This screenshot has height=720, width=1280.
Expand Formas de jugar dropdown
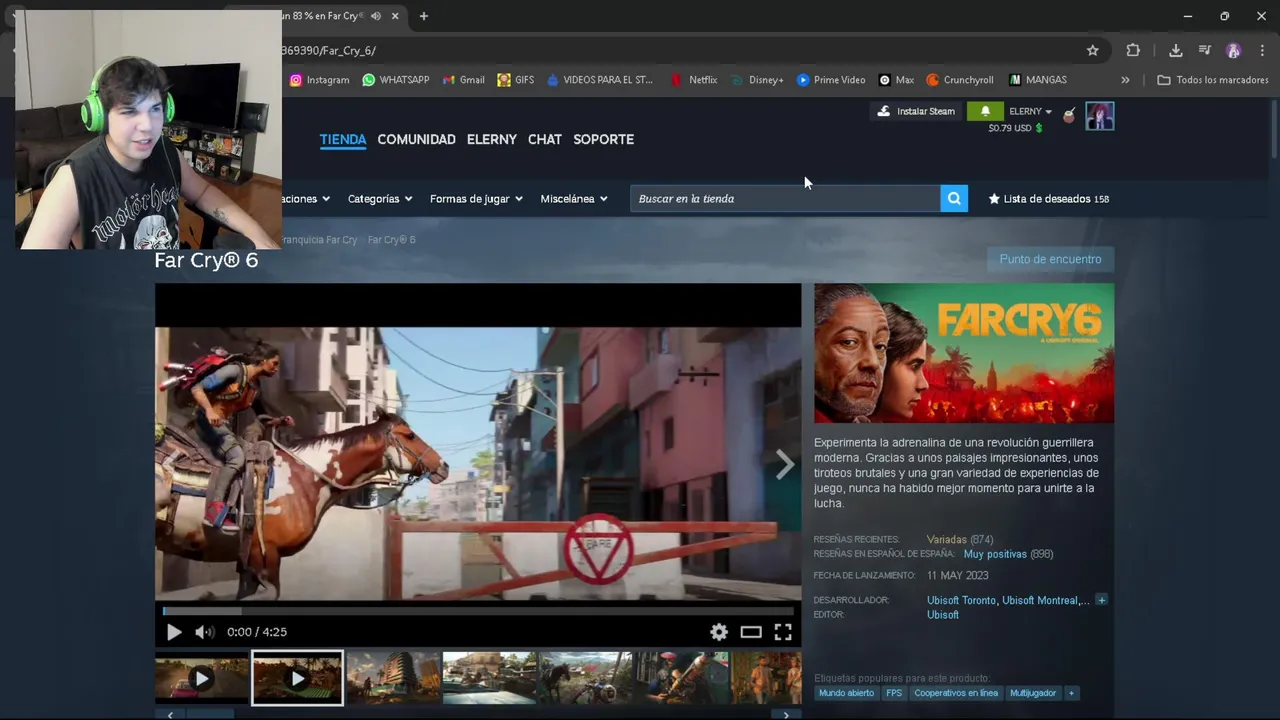(x=476, y=199)
